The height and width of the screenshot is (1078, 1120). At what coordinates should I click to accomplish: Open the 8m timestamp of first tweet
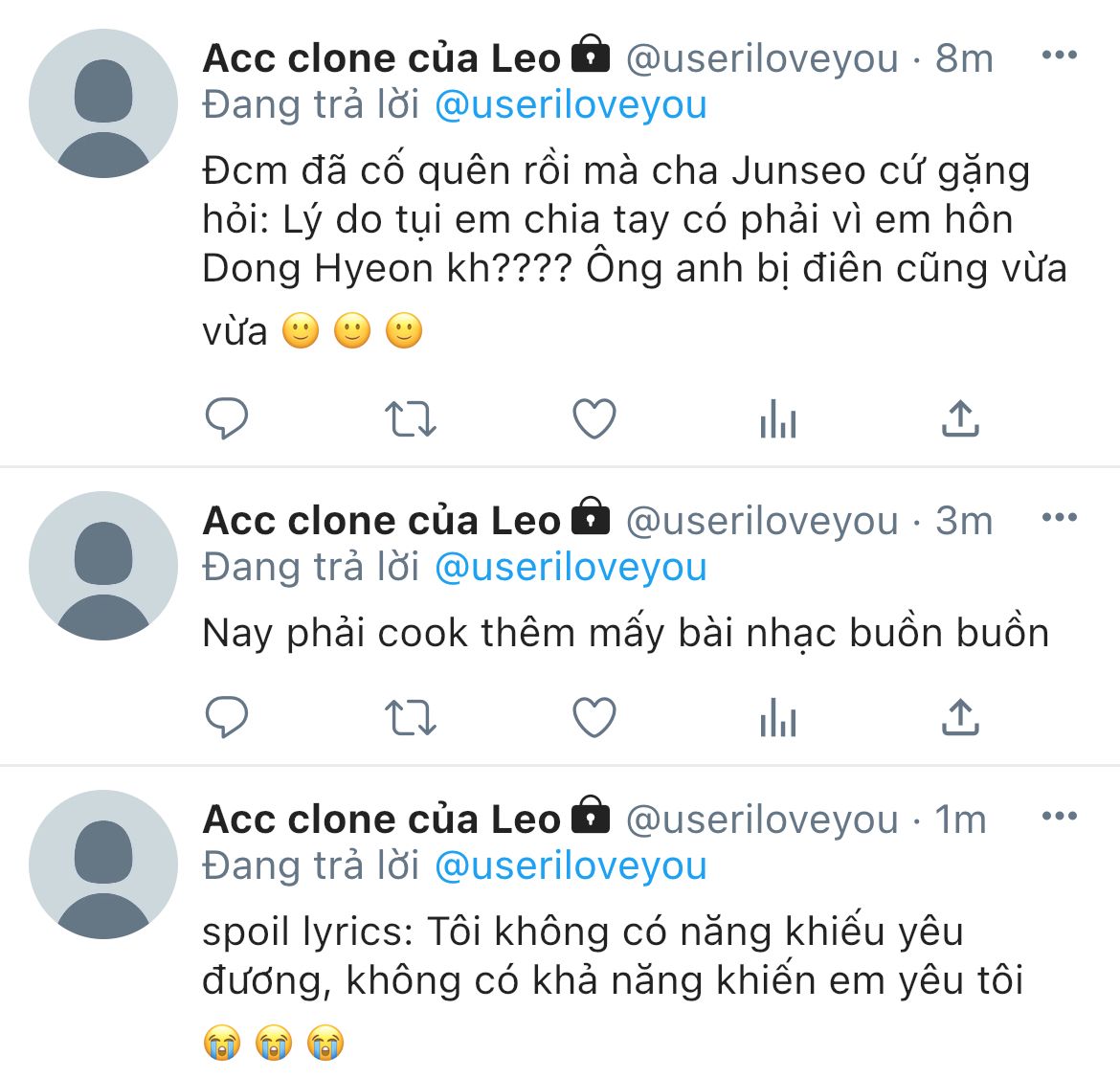click(x=964, y=58)
